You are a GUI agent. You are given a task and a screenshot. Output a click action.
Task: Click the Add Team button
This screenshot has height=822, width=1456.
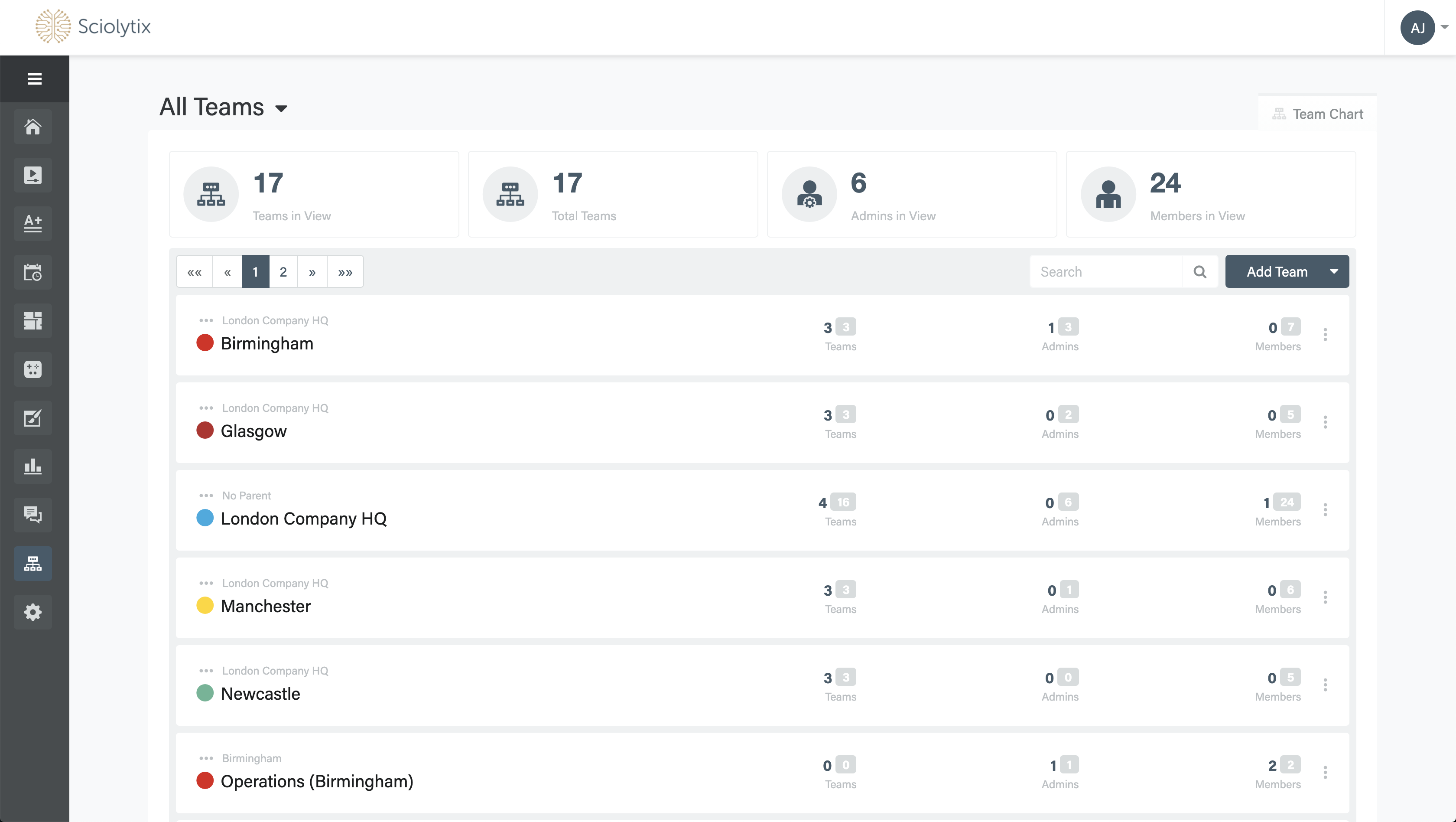click(1277, 272)
